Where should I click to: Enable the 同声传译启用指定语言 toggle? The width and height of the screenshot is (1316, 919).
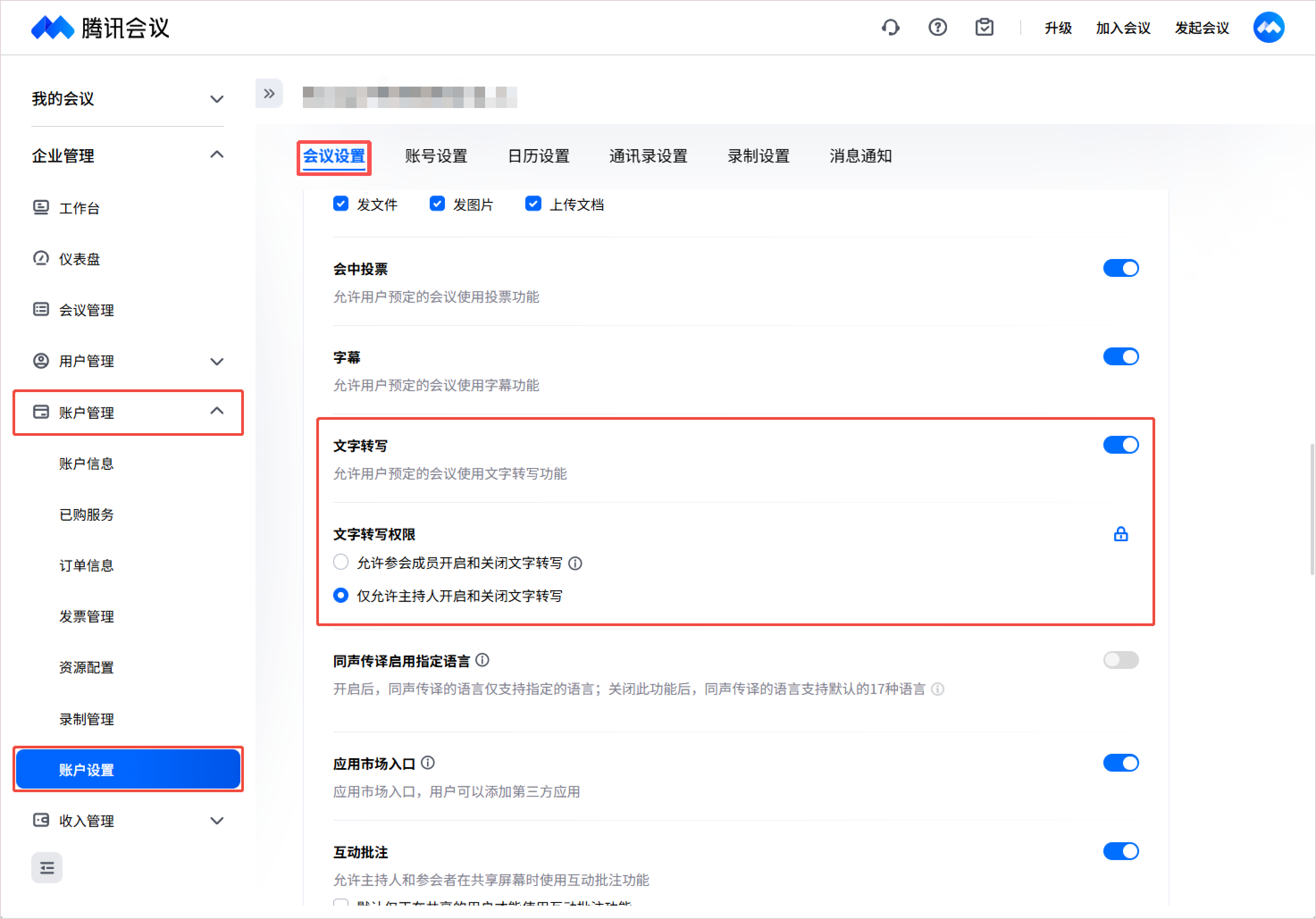point(1120,660)
